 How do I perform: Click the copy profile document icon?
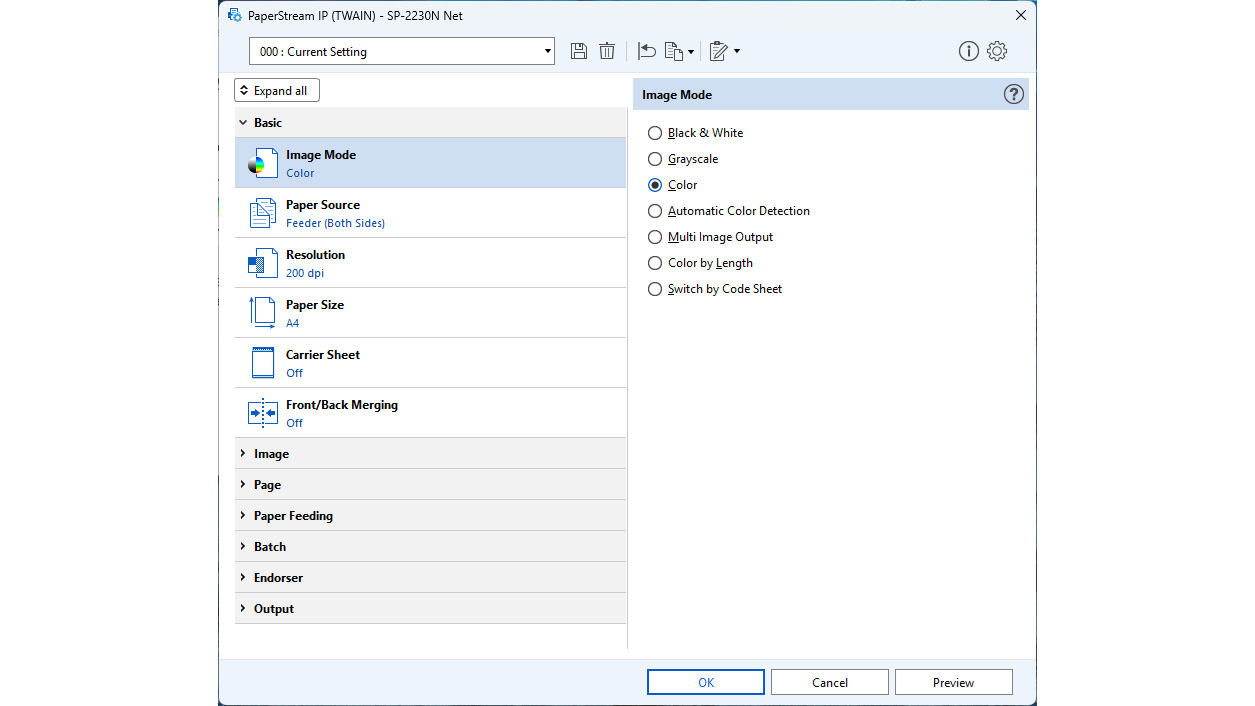tap(674, 51)
